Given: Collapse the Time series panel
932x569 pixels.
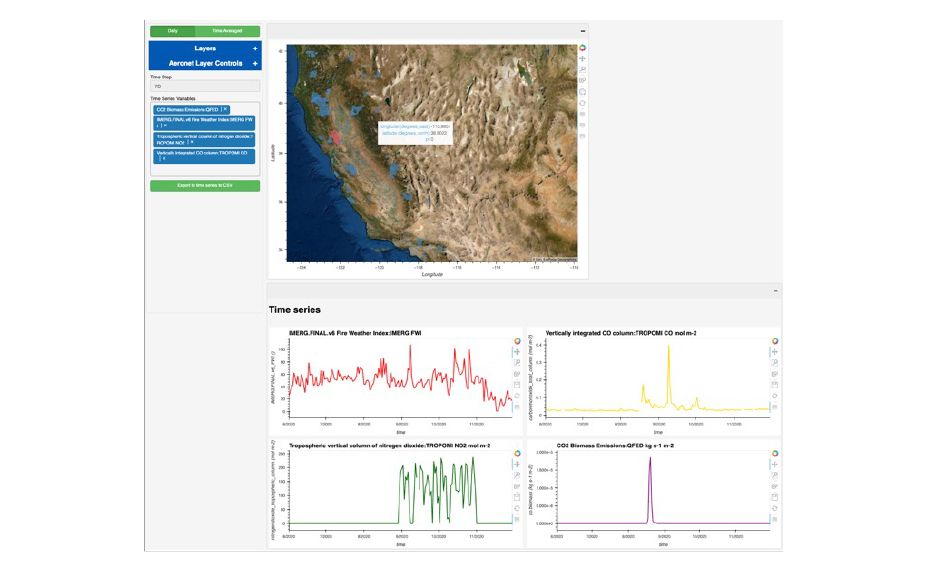Looking at the screenshot, I should 775,290.
